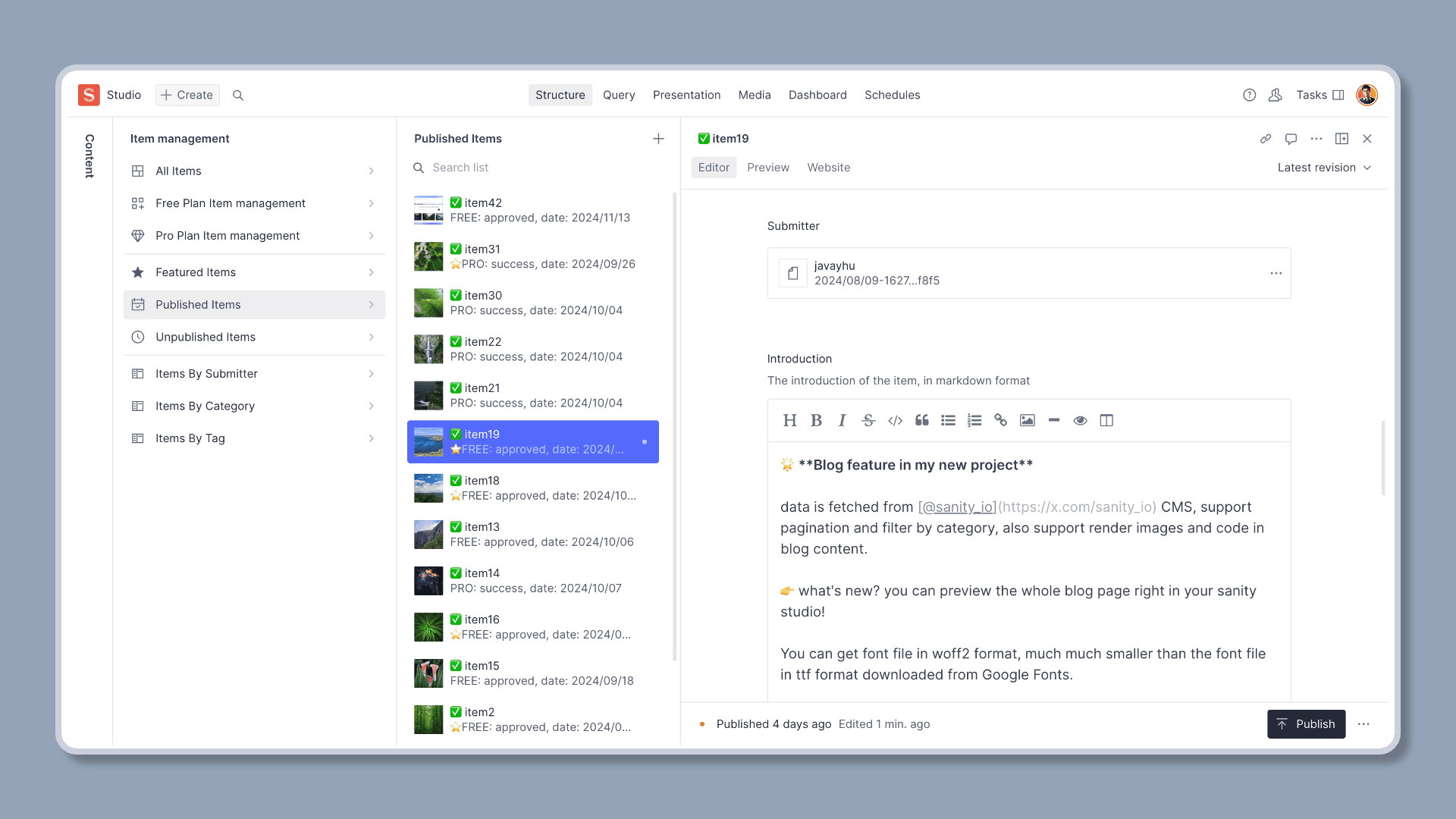This screenshot has height=819, width=1456.
Task: Switch to the Preview tab
Action: click(x=768, y=167)
